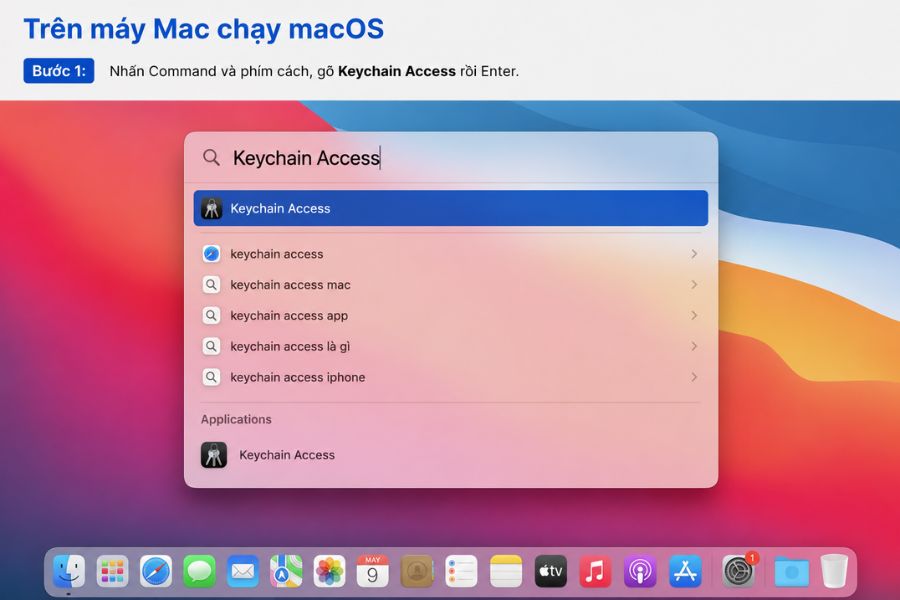Click the 'Bước 1:' step label
This screenshot has width=900, height=600.
click(59, 71)
